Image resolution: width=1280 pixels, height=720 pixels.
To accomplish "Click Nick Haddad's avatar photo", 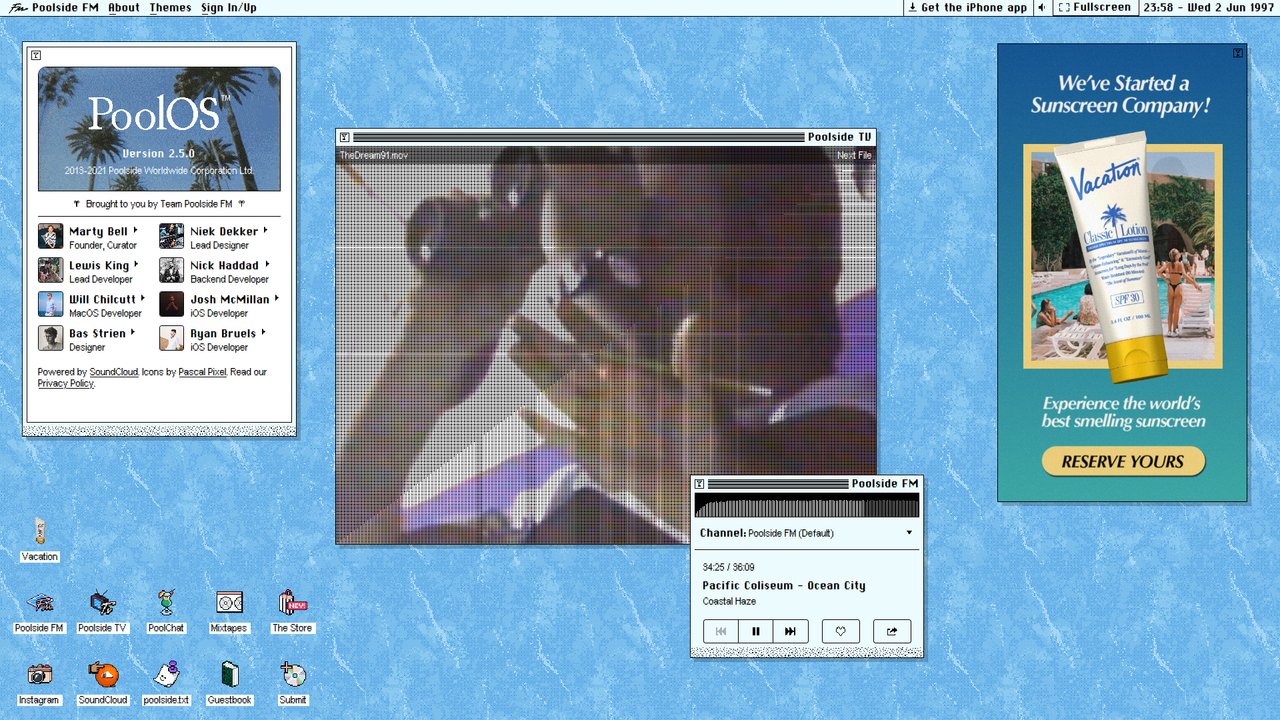I will tap(172, 270).
